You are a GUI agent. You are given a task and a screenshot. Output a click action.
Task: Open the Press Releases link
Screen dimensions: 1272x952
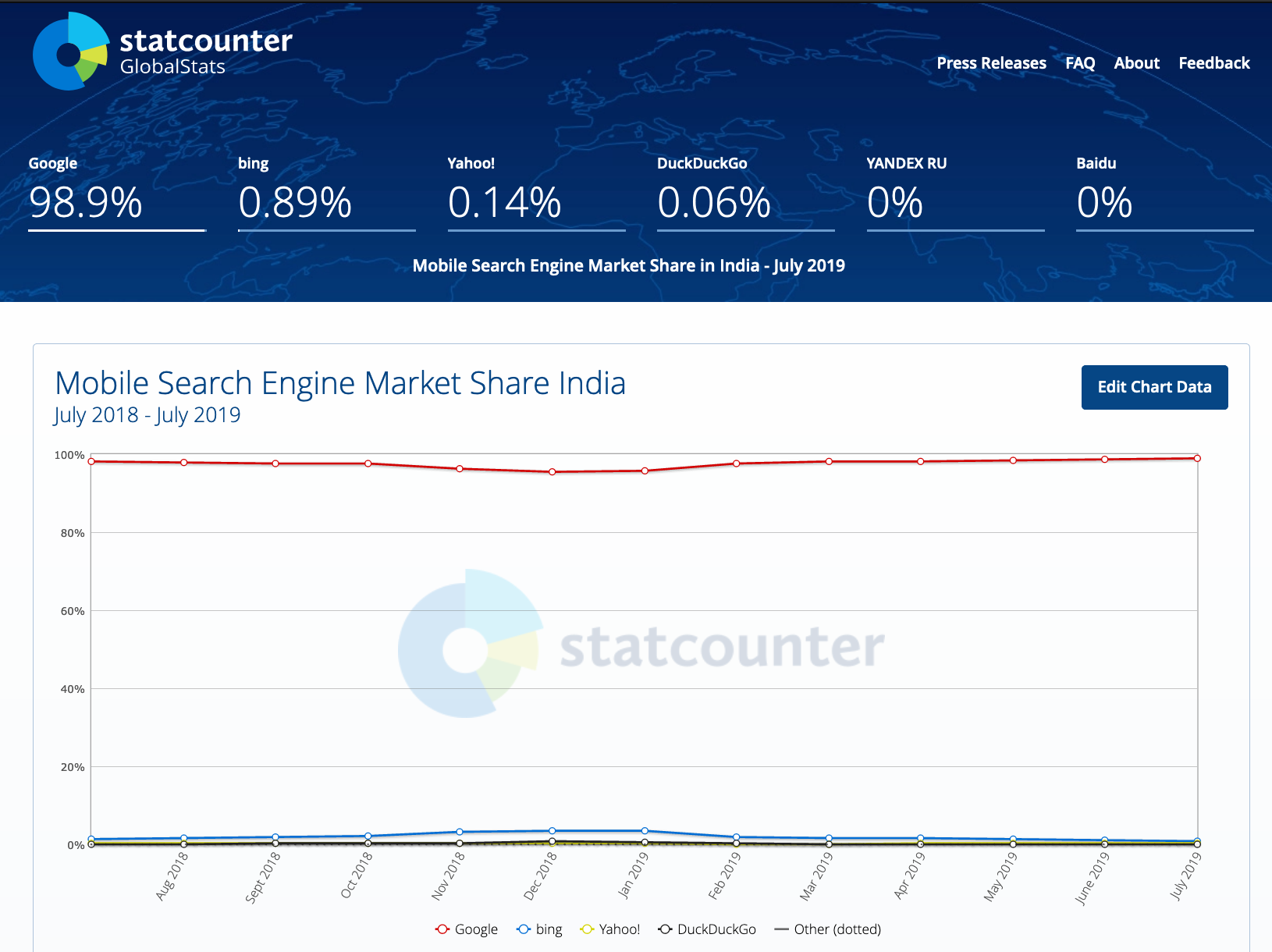point(991,63)
